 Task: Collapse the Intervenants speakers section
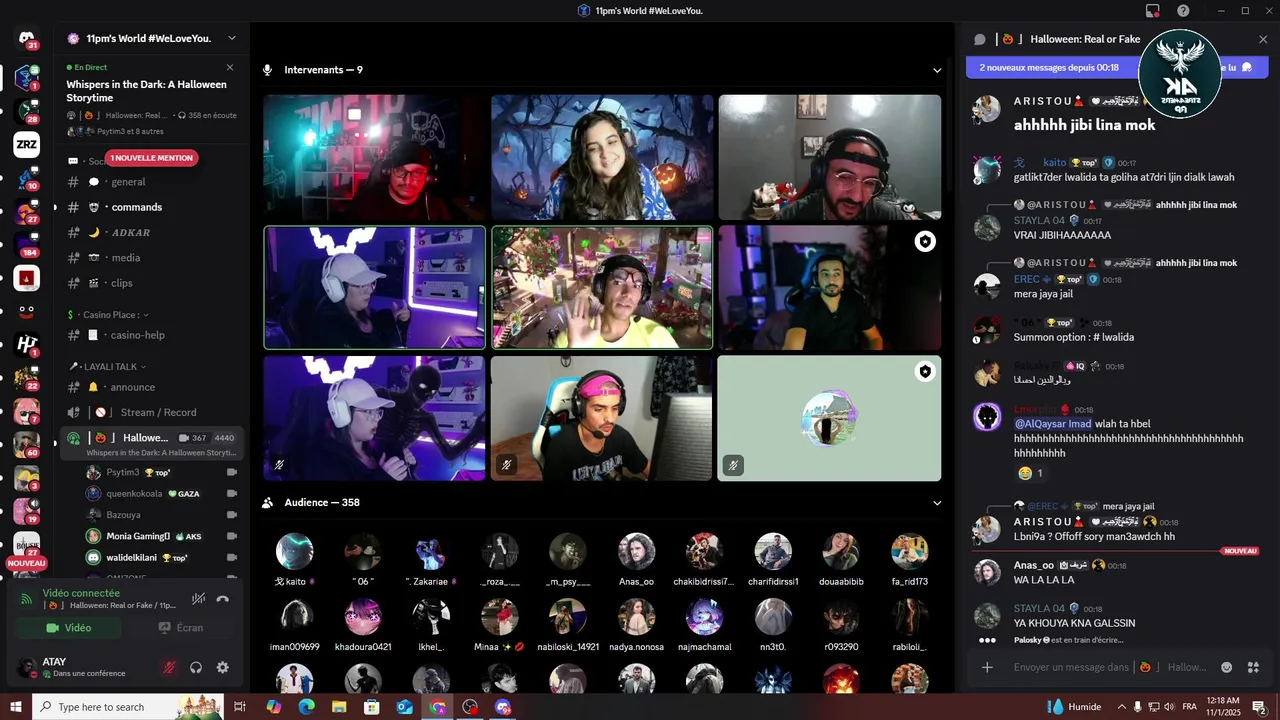937,70
